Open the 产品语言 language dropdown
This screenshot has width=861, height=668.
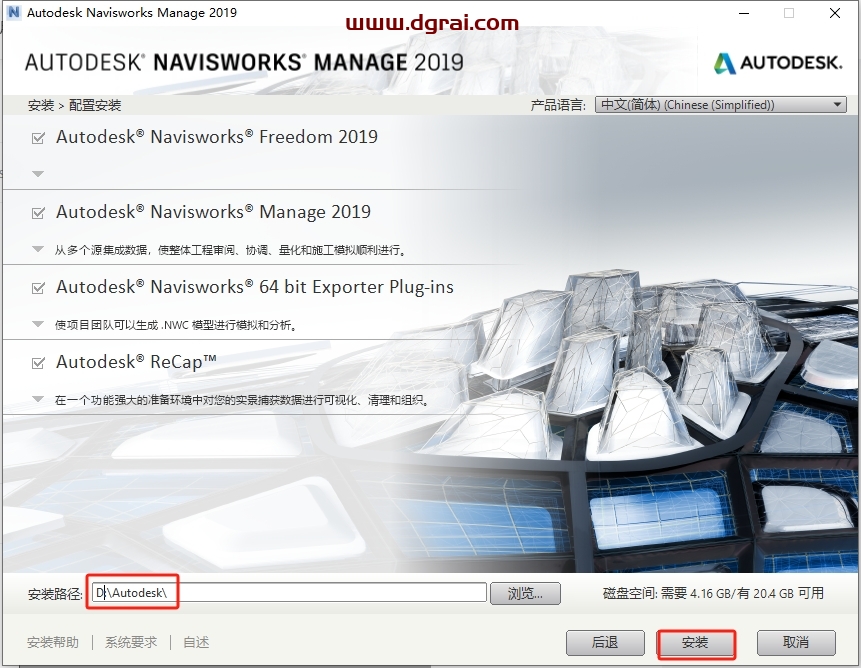720,105
